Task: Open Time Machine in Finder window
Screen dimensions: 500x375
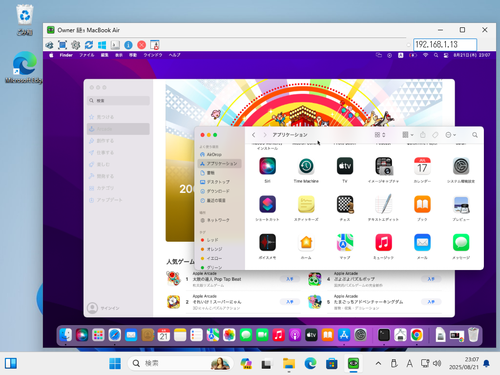Action: [x=306, y=166]
